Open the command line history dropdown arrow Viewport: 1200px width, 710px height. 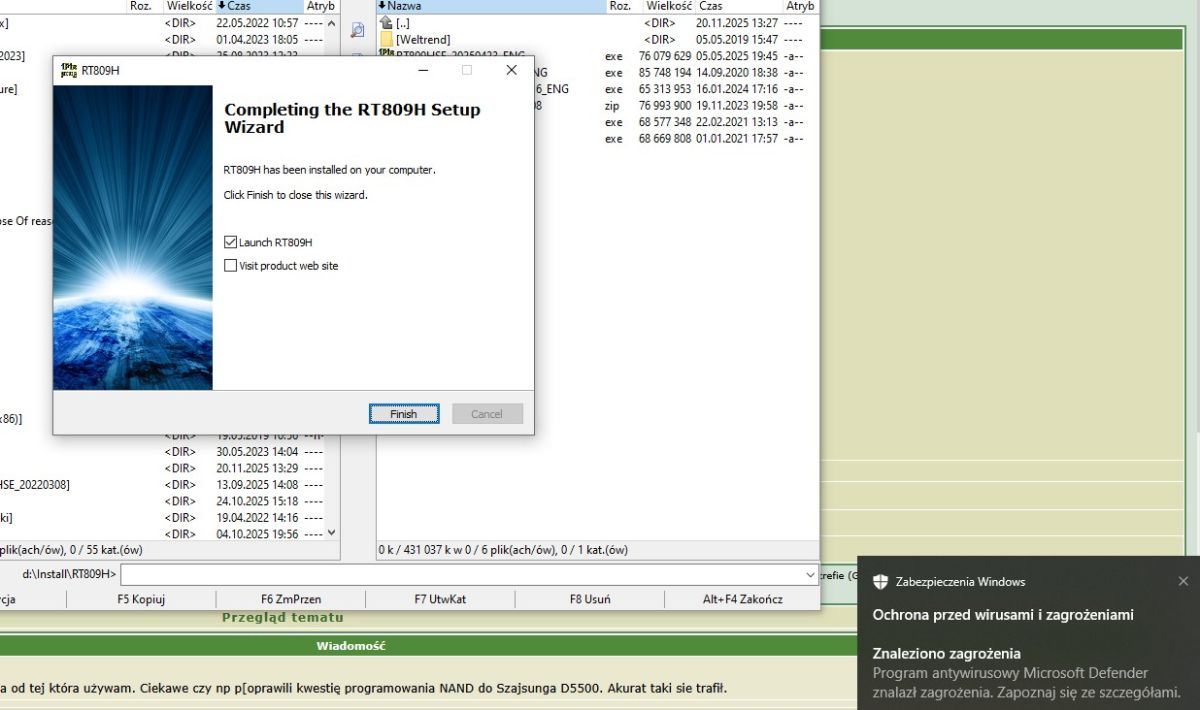point(809,575)
